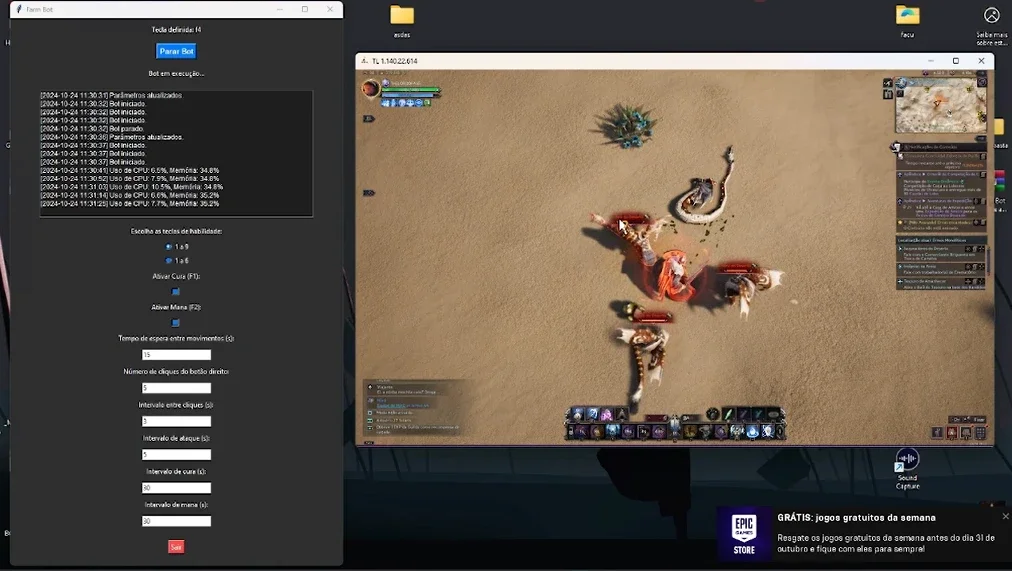Click the first character icon in game's bottom-right menu
Viewport: 1012px width, 571px height.
[937, 433]
